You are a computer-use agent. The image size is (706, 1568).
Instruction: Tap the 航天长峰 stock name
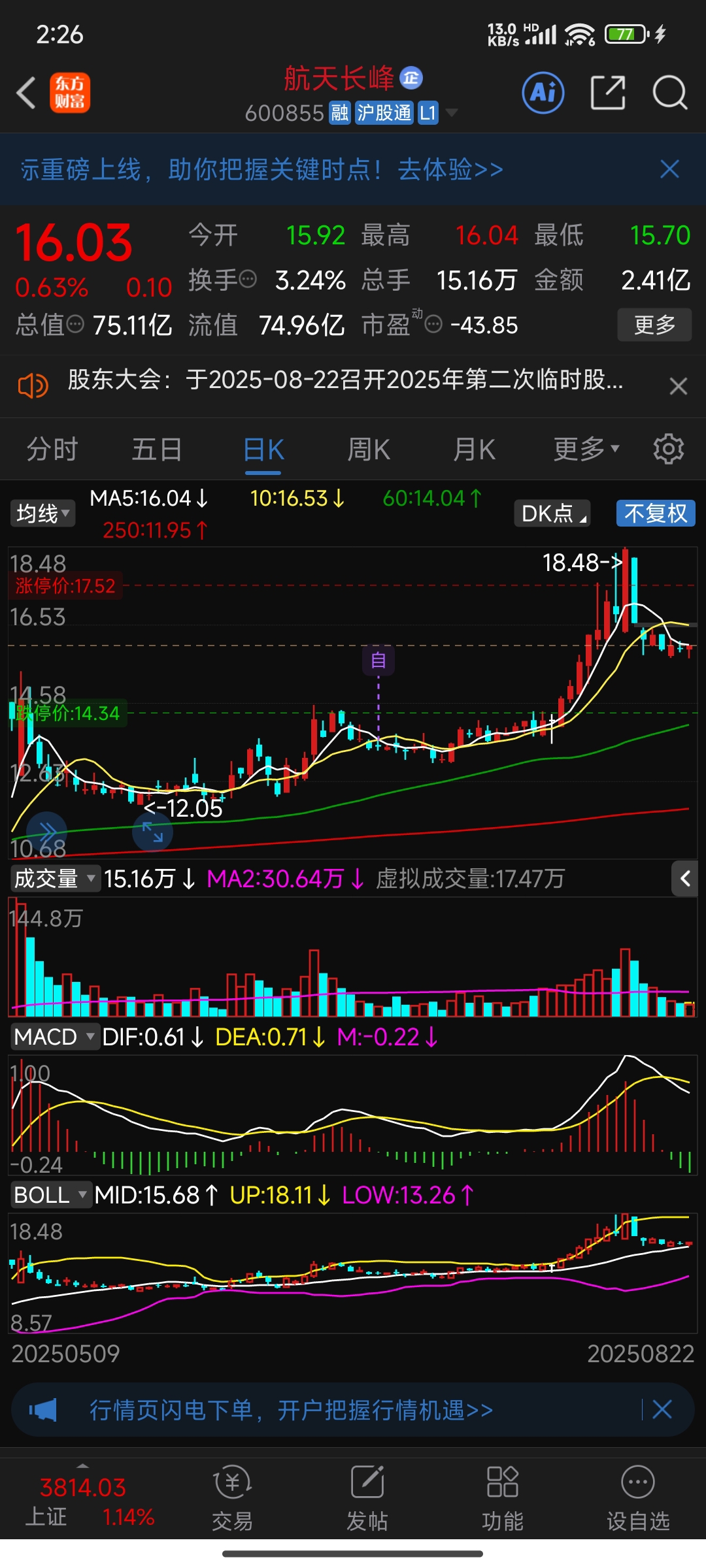[339, 78]
